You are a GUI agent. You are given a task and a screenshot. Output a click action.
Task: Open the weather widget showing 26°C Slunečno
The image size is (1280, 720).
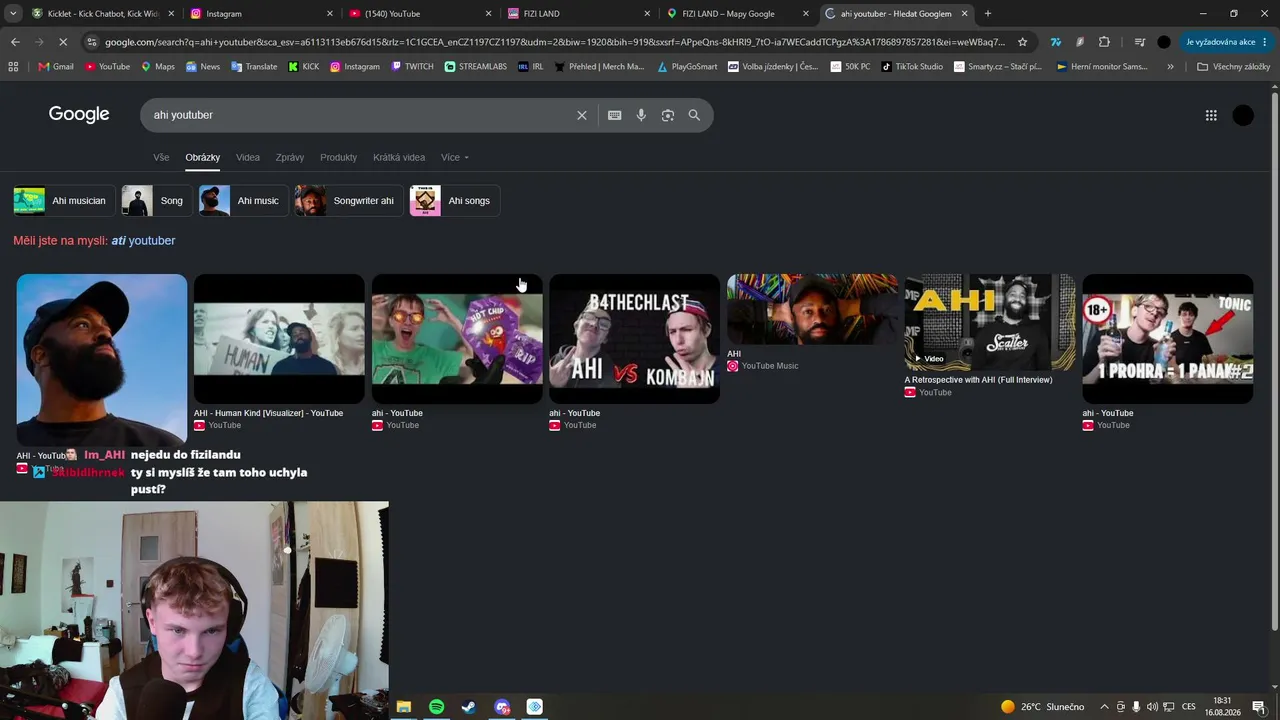(1042, 707)
